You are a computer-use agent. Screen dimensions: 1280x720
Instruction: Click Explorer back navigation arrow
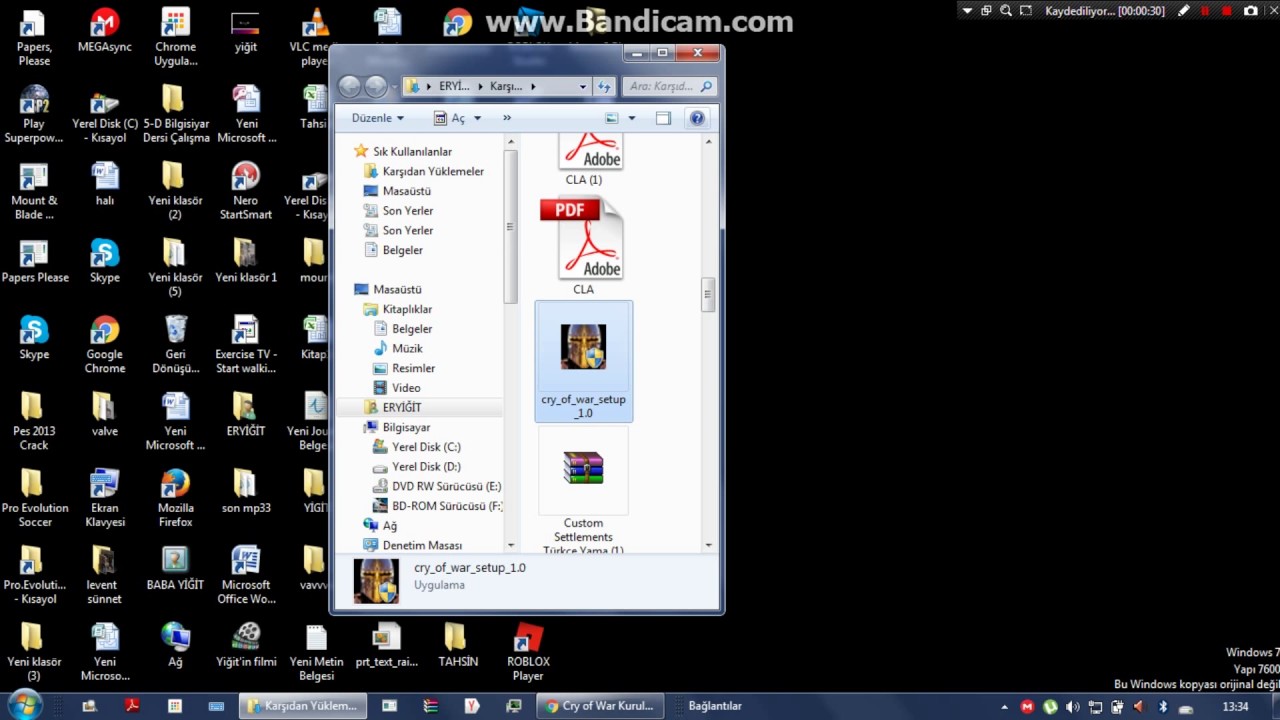[349, 86]
